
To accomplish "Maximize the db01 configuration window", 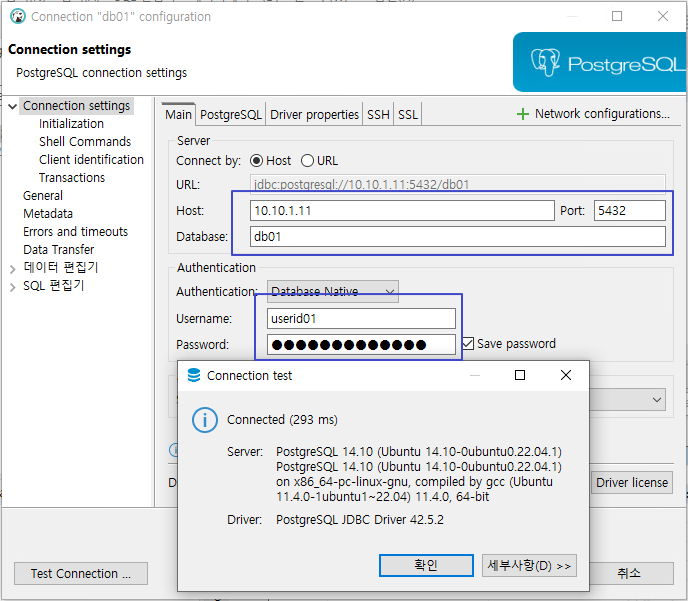I will coord(617,16).
